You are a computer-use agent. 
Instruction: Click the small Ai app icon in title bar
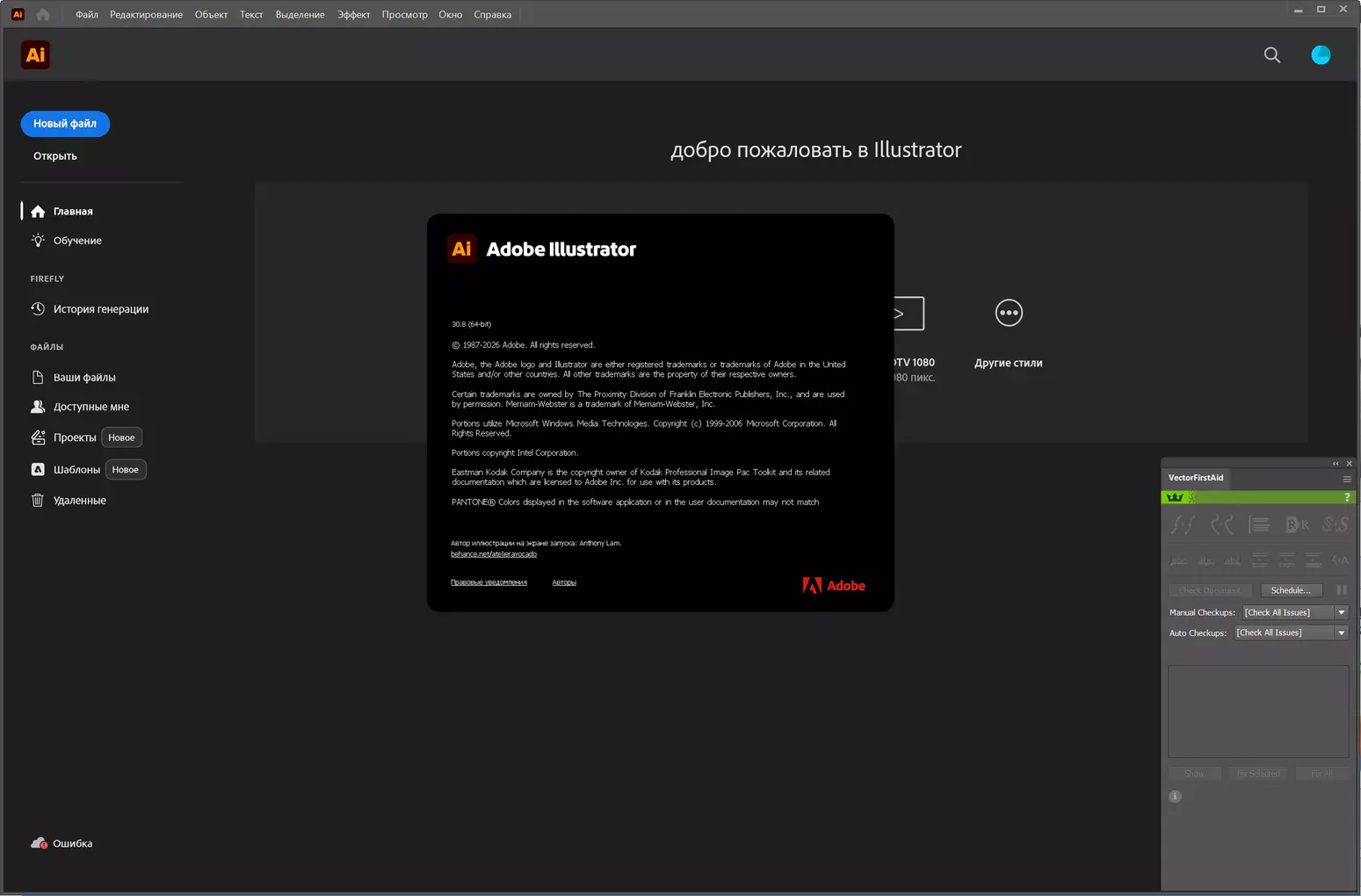pyautogui.click(x=18, y=14)
